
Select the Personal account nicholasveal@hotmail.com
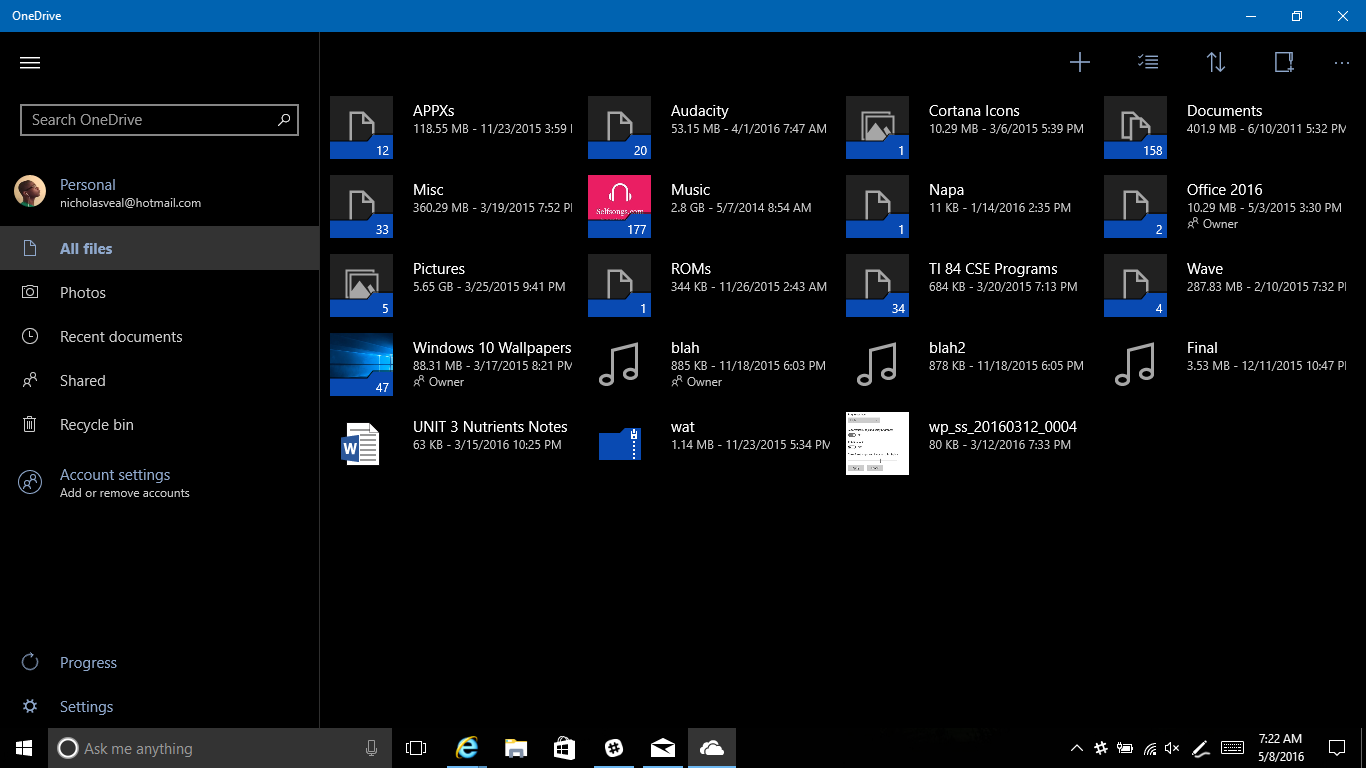tap(160, 192)
